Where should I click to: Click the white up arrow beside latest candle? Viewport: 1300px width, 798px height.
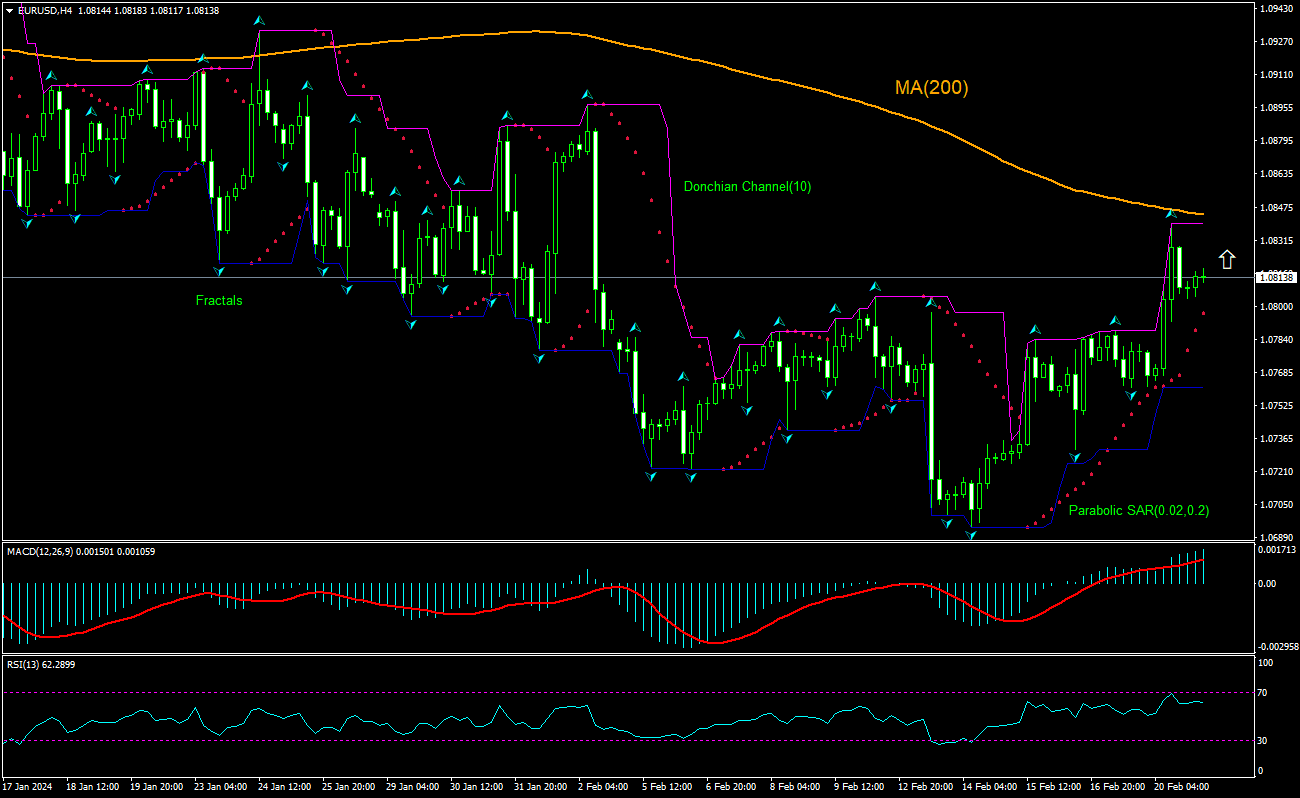(1227, 259)
